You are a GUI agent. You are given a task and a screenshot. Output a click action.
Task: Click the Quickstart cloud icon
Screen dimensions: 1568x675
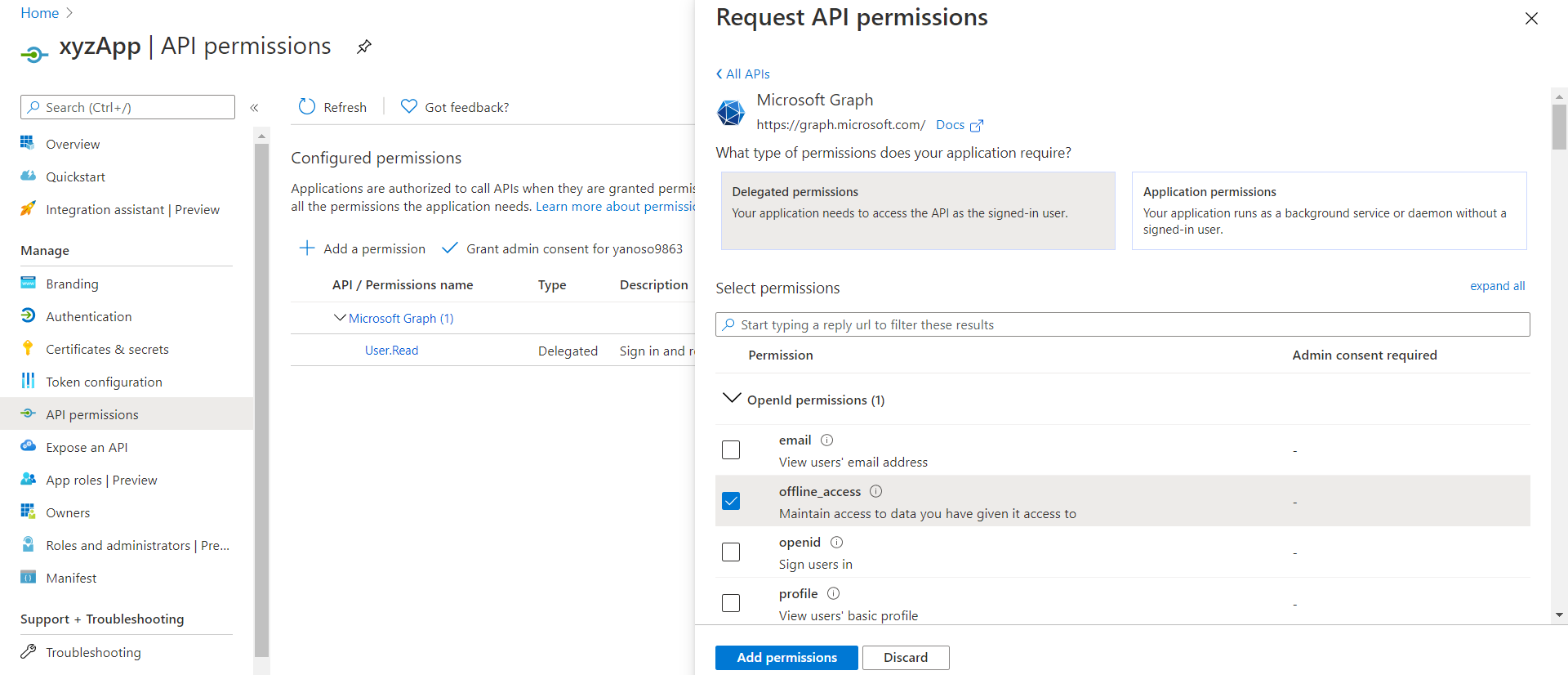(x=28, y=176)
